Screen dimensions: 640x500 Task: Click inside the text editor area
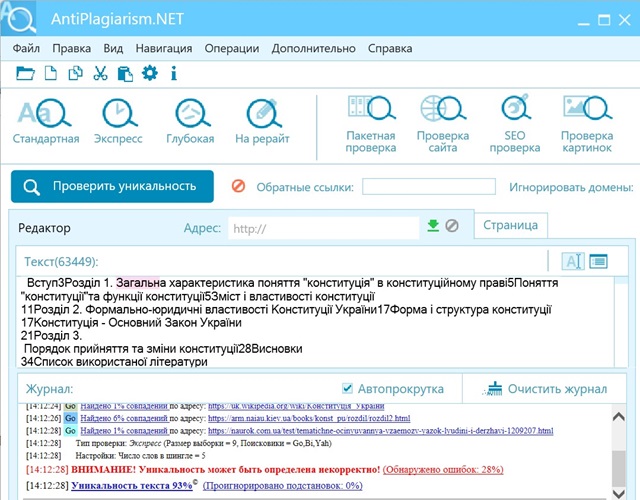(x=315, y=322)
